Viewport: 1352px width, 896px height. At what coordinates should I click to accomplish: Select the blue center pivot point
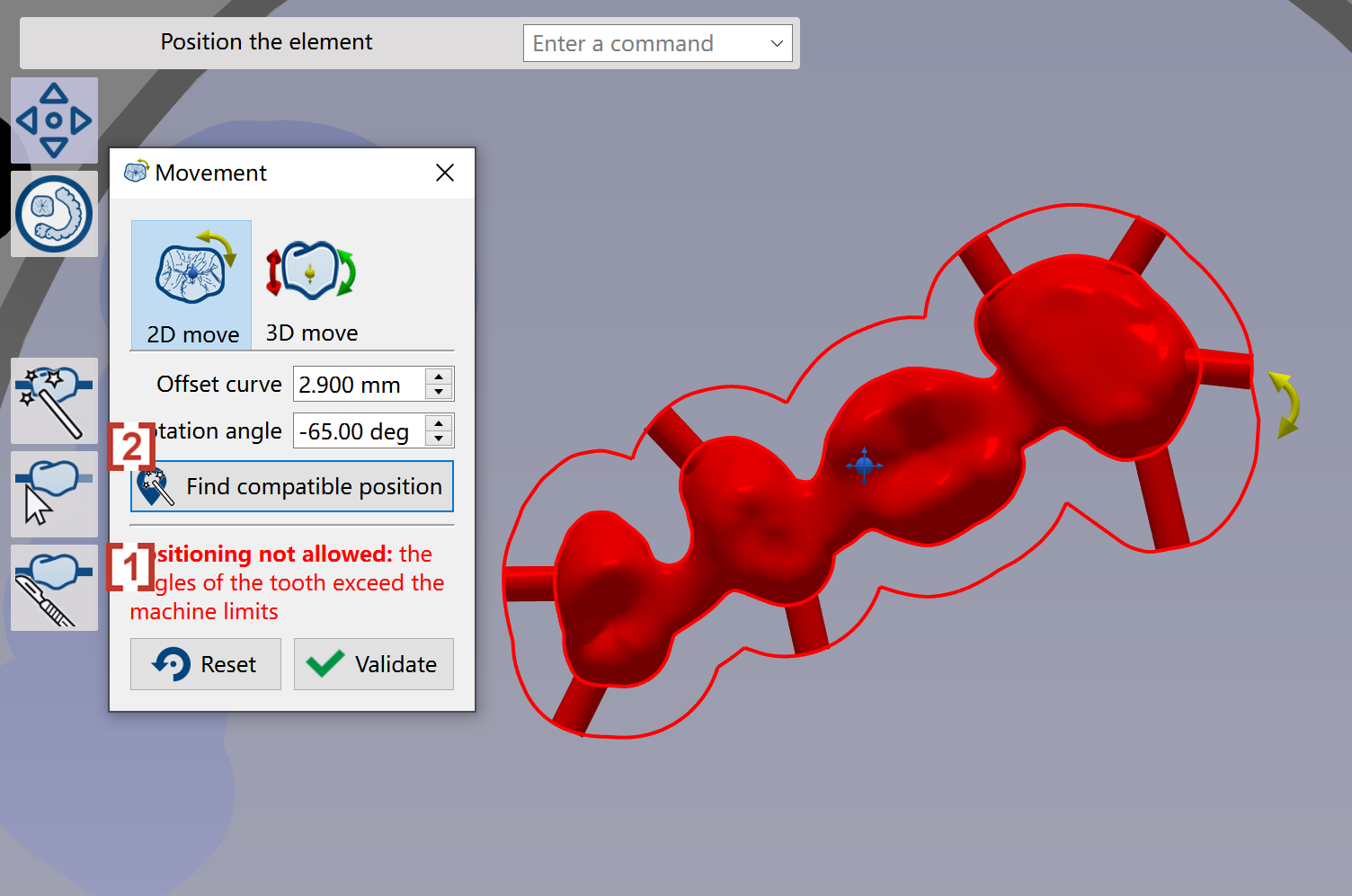[865, 466]
